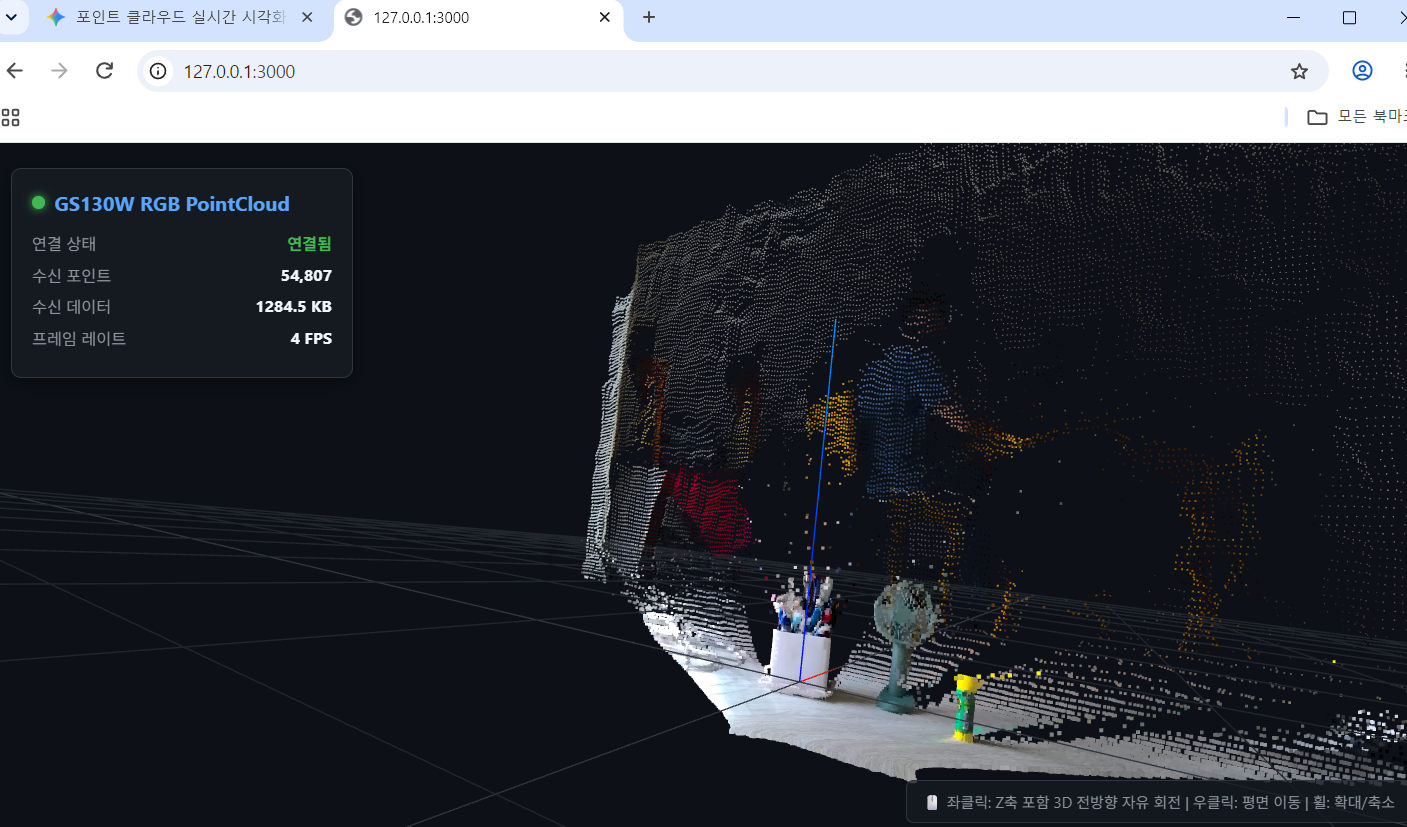The height and width of the screenshot is (827, 1407).
Task: Click the 프레임 레이트 label
Action: [x=79, y=339]
